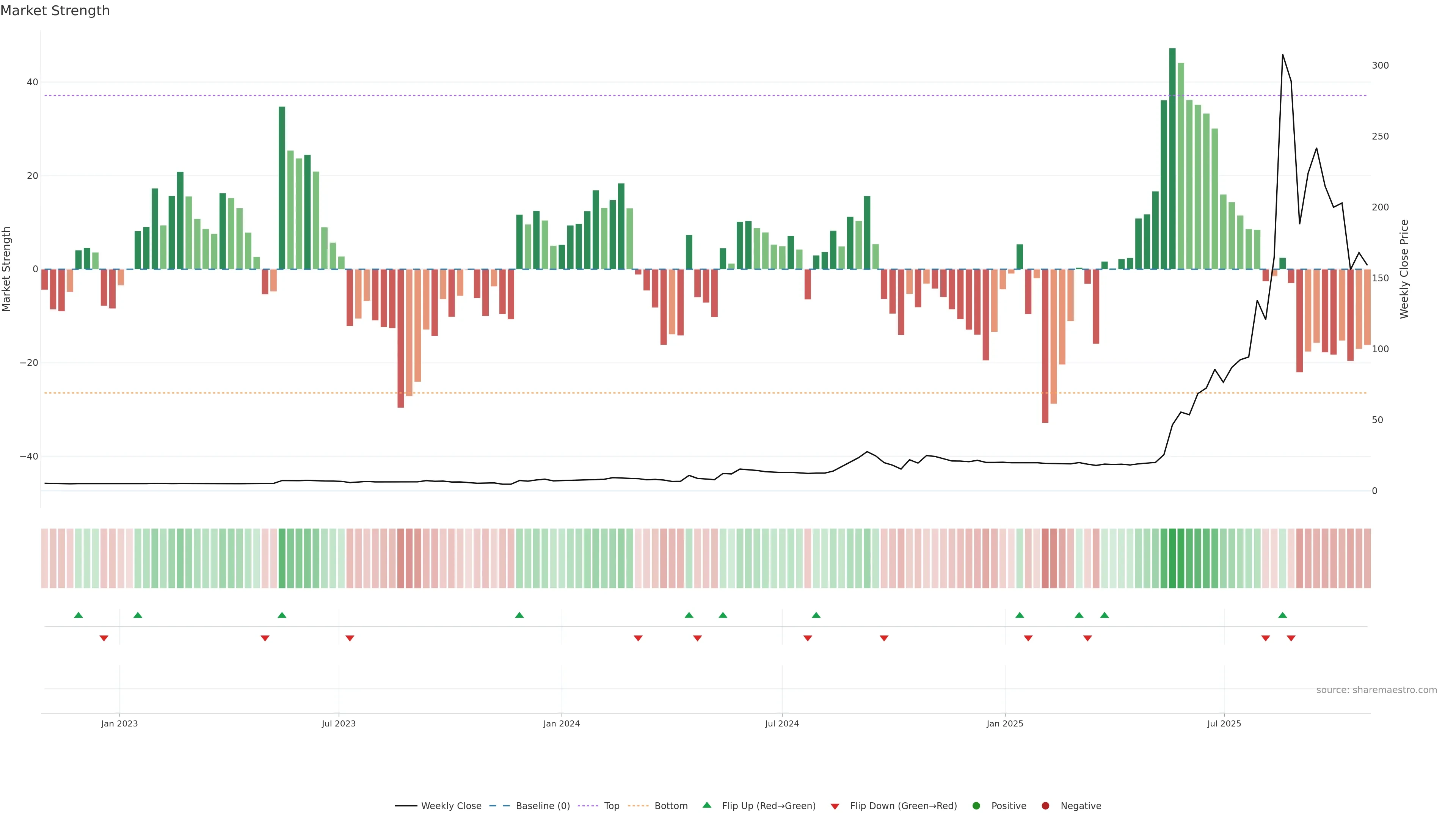
Task: Click the Jan 2024 x-axis label
Action: pos(561,723)
